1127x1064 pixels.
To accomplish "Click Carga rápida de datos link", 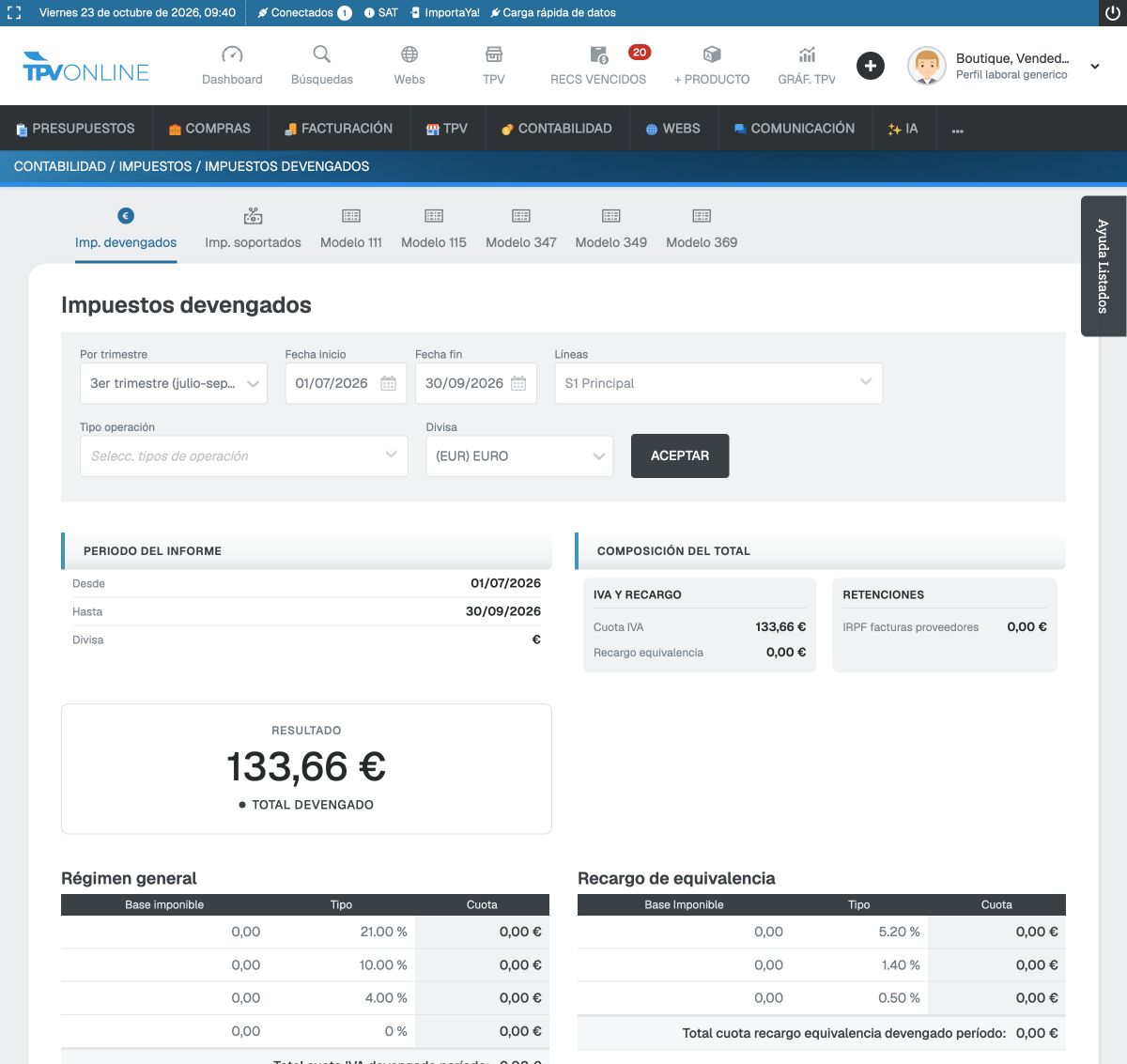I will pyautogui.click(x=553, y=13).
